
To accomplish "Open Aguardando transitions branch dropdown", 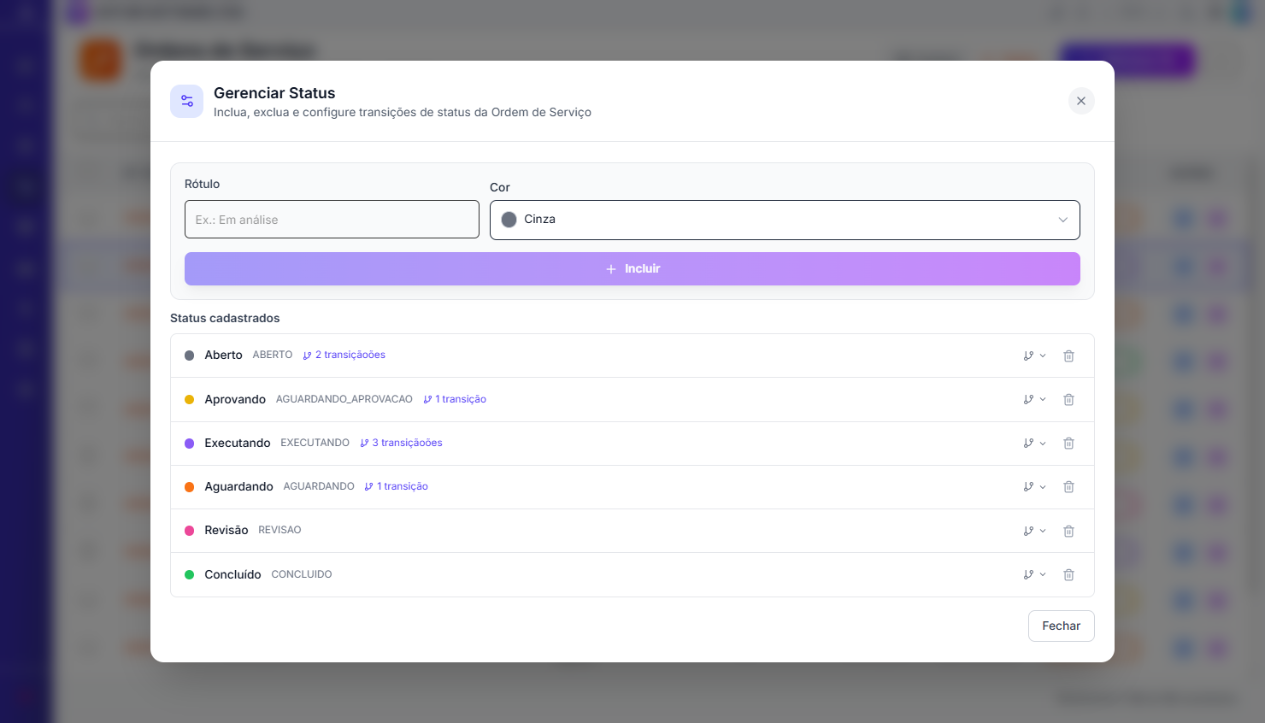I will click(x=1034, y=487).
